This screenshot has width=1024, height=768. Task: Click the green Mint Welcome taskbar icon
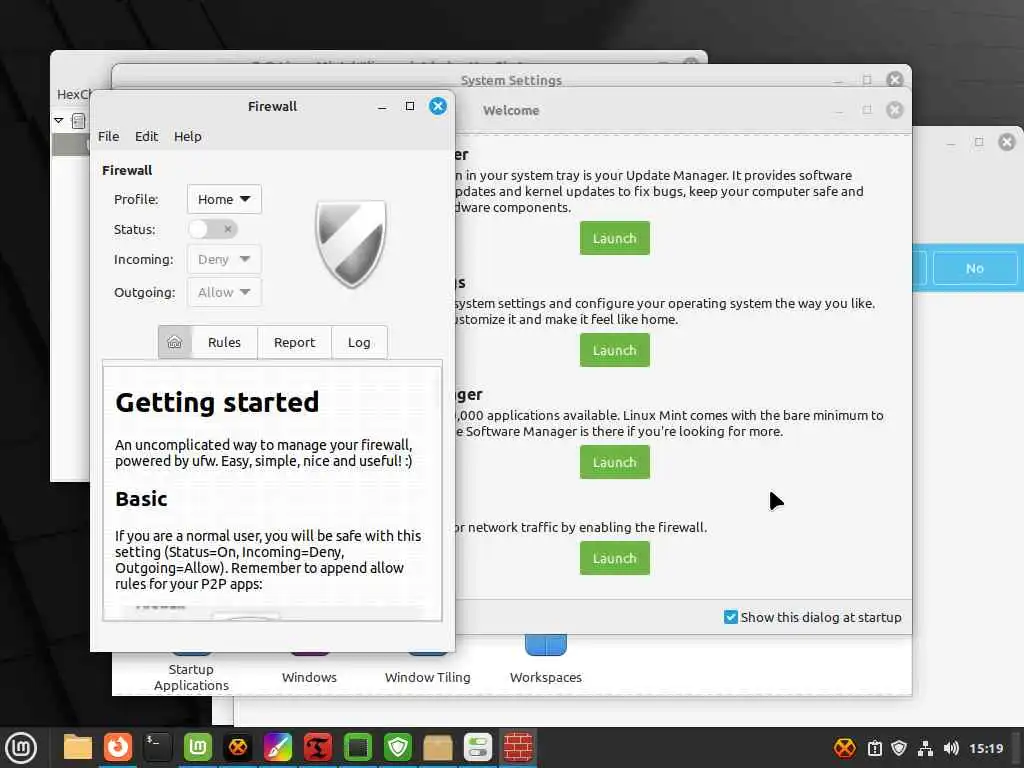point(198,748)
